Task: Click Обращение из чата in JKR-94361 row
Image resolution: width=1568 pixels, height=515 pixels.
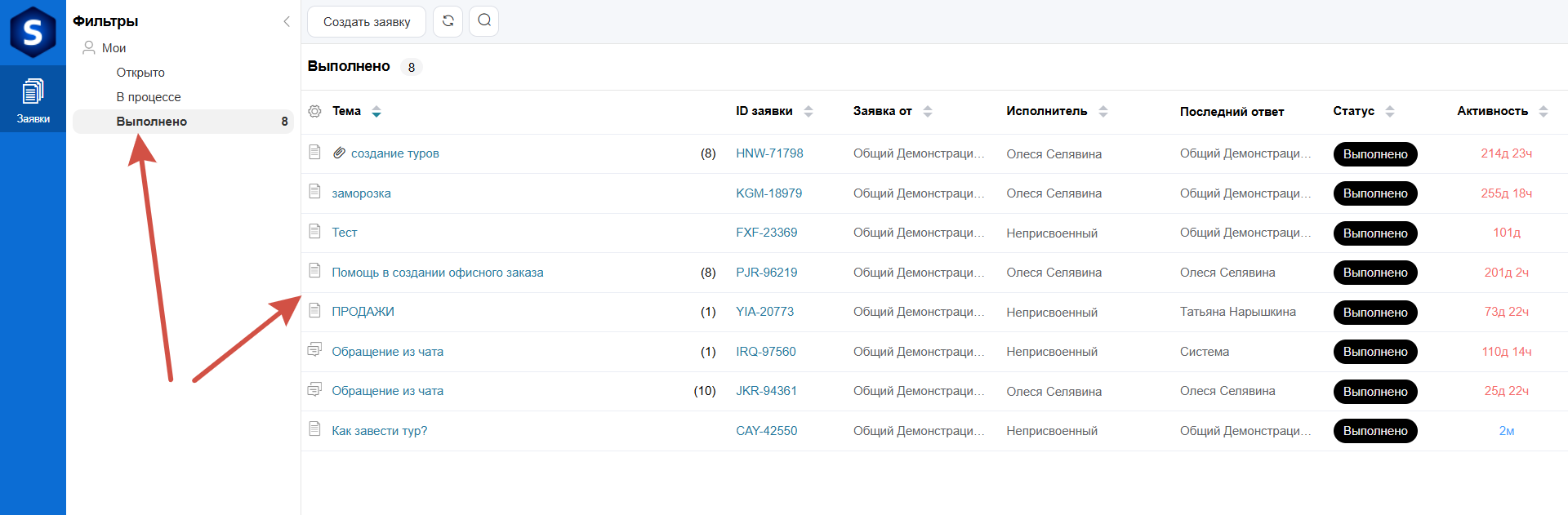Action: [x=387, y=391]
